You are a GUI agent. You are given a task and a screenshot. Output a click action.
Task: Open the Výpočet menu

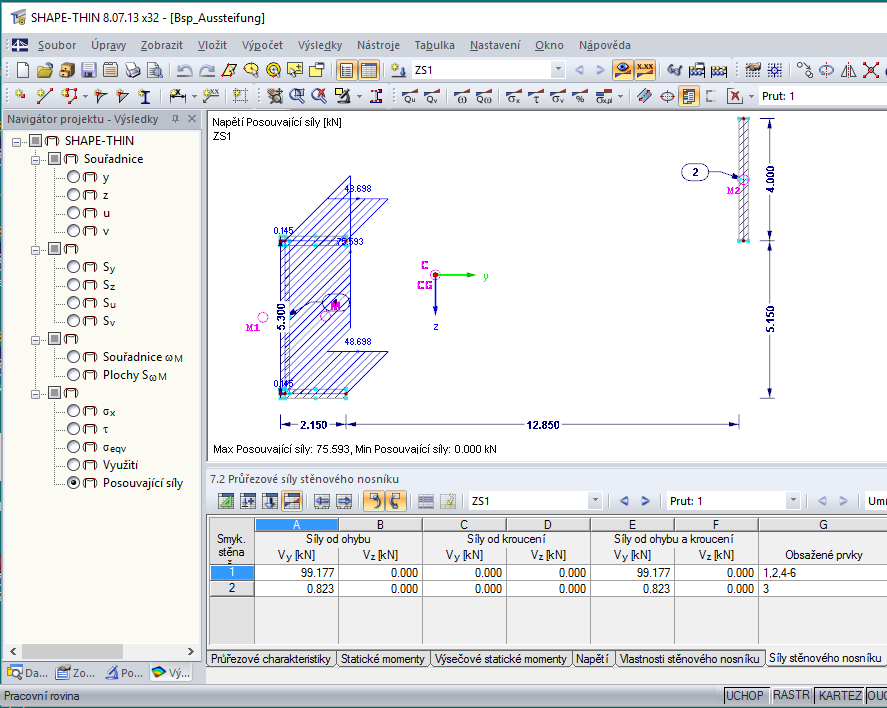click(x=262, y=45)
